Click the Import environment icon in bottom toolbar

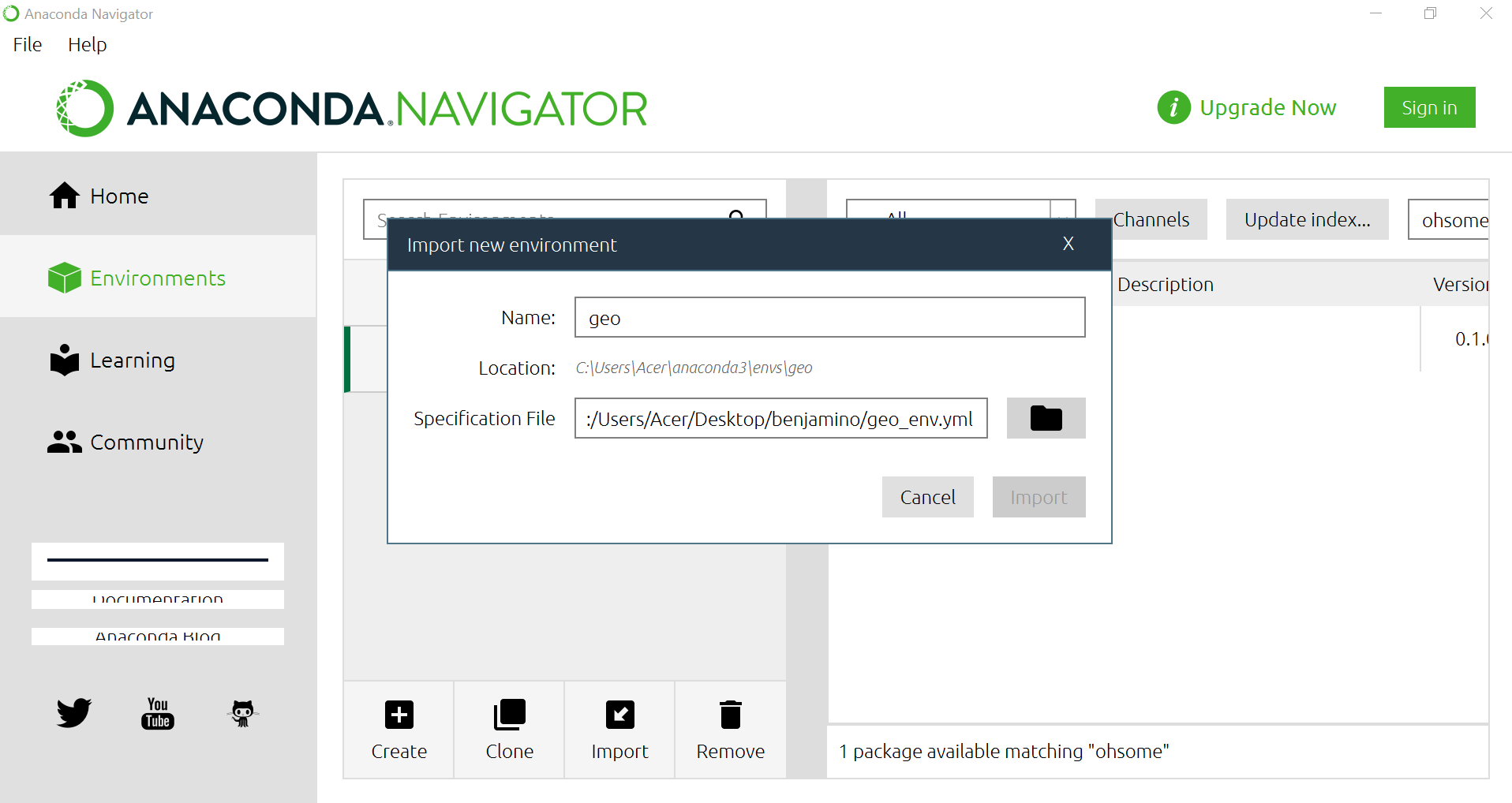[x=620, y=715]
